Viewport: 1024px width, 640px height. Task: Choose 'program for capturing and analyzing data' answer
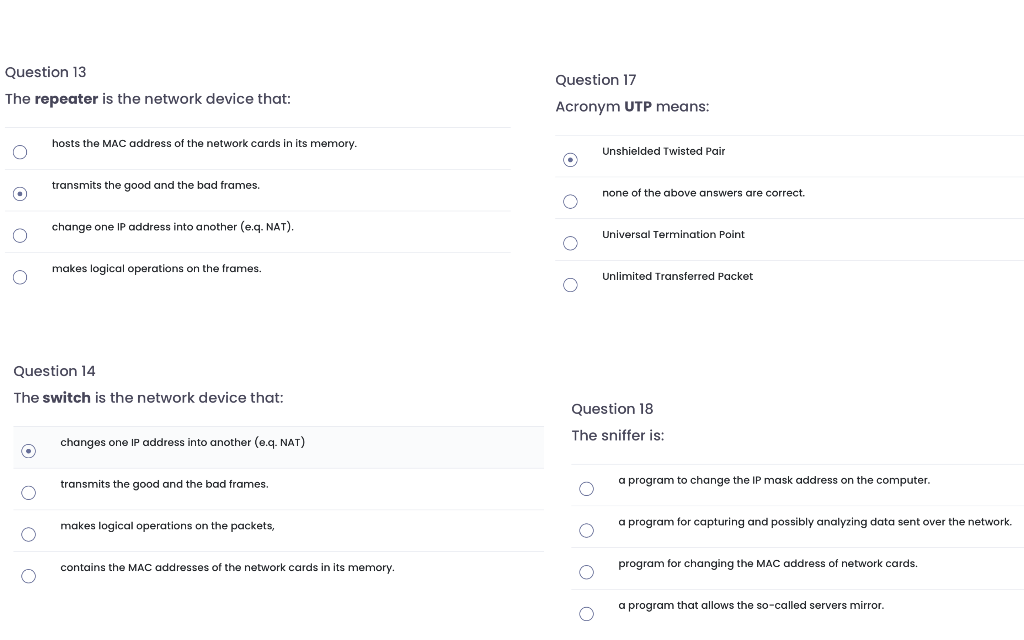[586, 530]
